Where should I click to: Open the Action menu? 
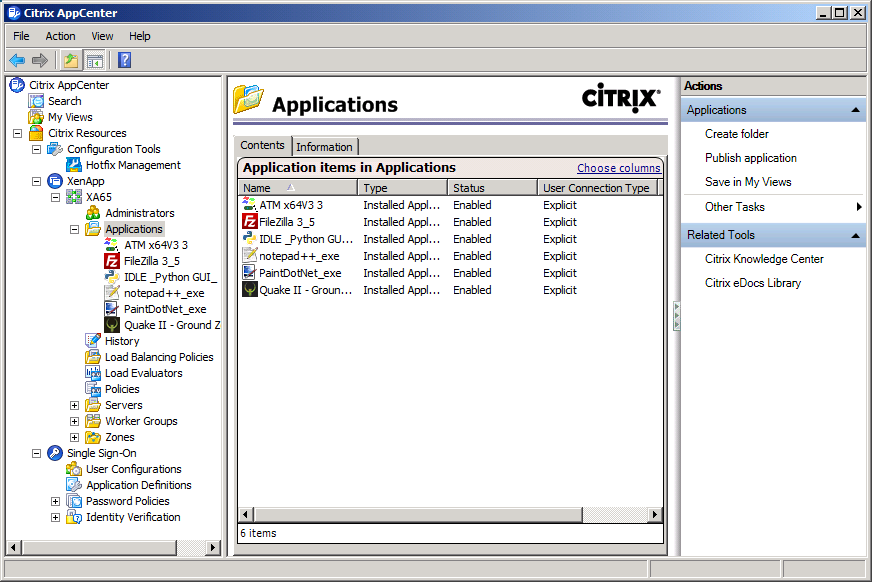(x=60, y=36)
